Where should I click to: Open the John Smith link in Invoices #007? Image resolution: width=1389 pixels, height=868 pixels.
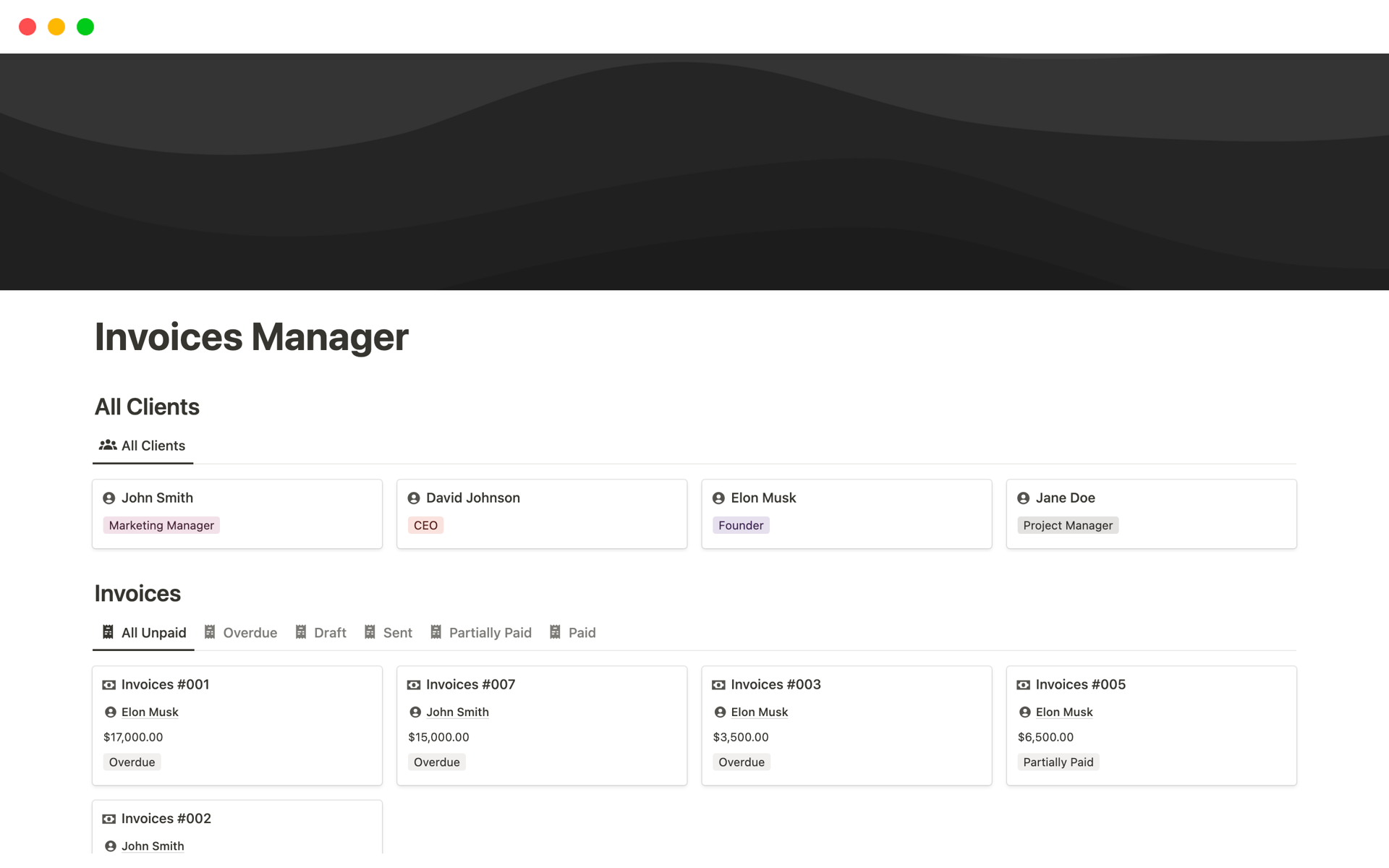pyautogui.click(x=457, y=712)
